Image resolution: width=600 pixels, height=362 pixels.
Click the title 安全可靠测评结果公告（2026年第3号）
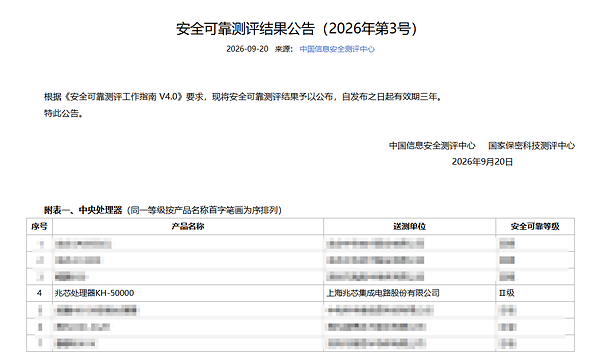(x=297, y=29)
